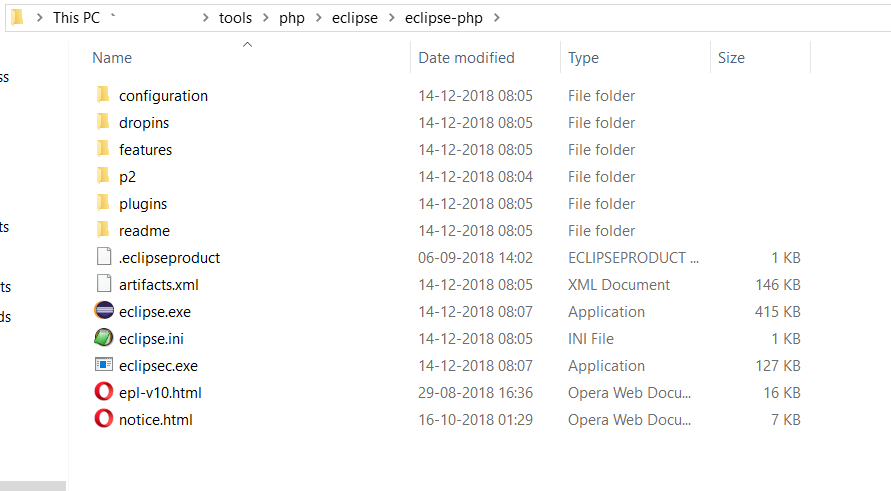Sort by the Type column header
Screen dimensions: 891x491
pos(583,58)
